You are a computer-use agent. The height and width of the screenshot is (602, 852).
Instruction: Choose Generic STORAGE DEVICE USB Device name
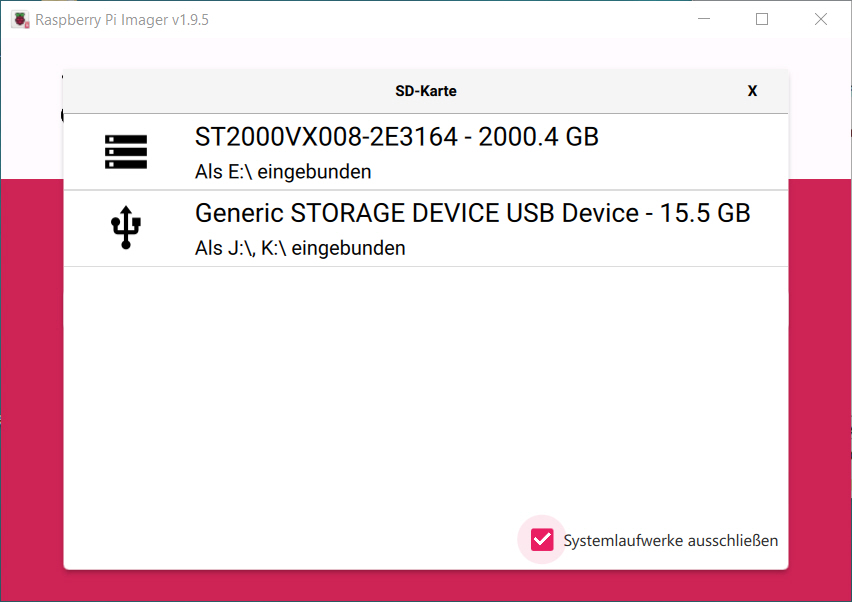point(417,213)
